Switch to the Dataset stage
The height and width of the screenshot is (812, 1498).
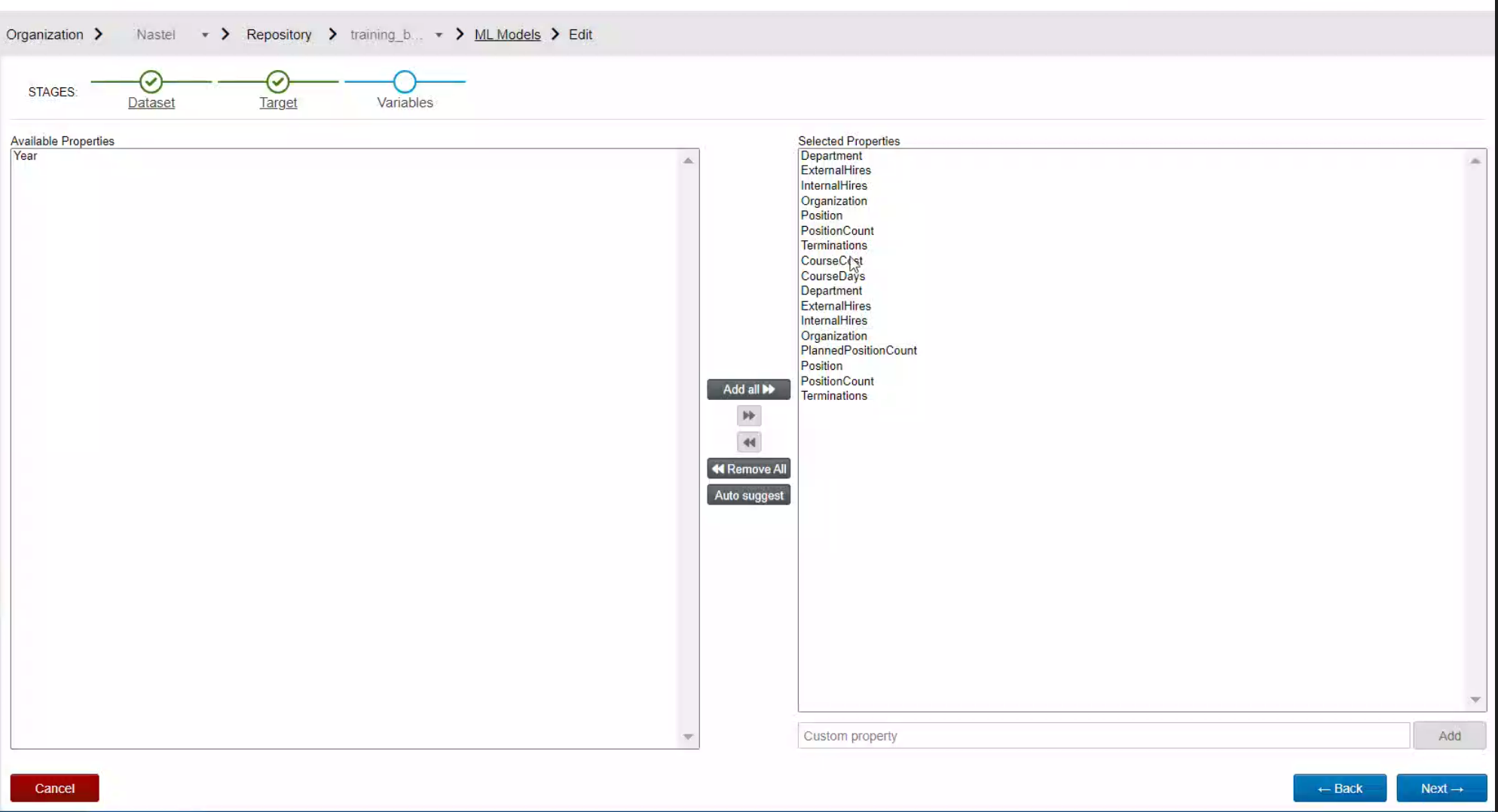[x=151, y=102]
